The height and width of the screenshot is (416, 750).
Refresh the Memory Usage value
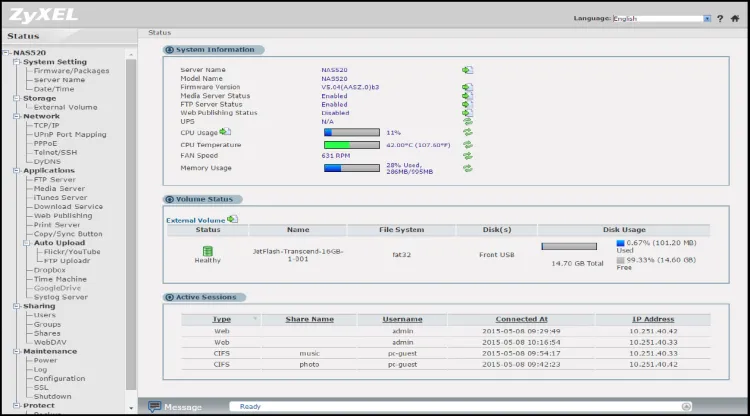467,168
